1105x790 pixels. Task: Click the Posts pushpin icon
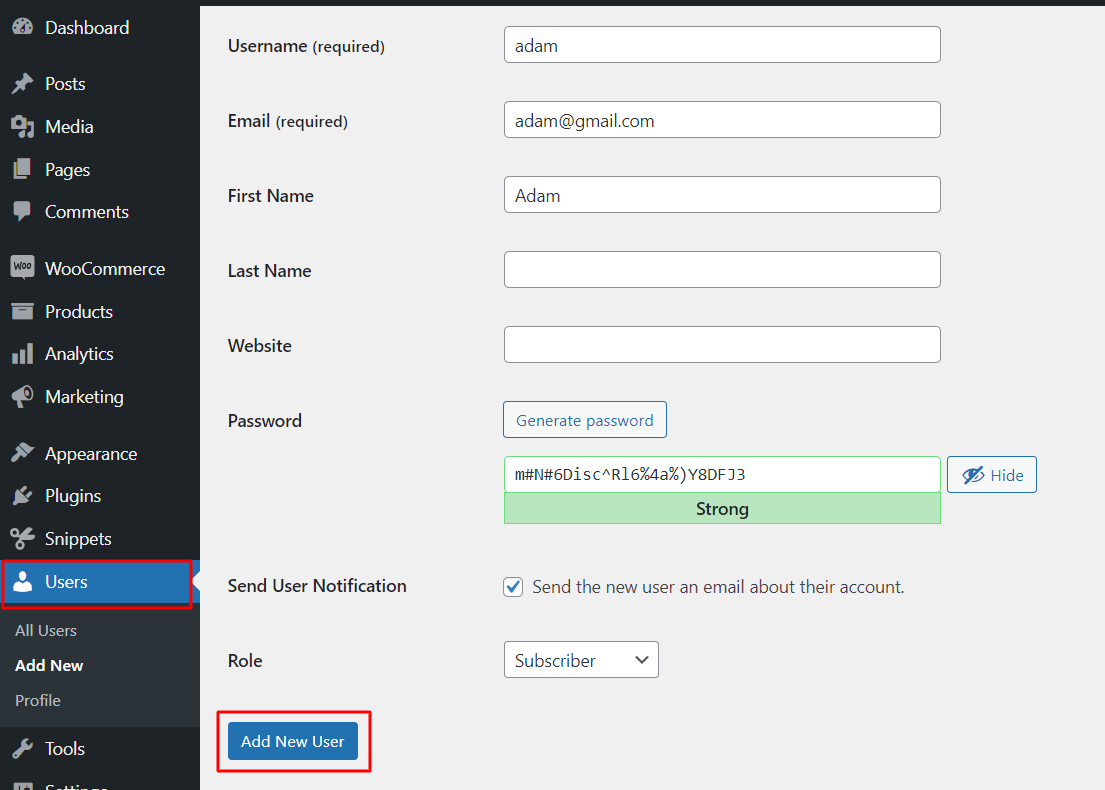click(22, 84)
